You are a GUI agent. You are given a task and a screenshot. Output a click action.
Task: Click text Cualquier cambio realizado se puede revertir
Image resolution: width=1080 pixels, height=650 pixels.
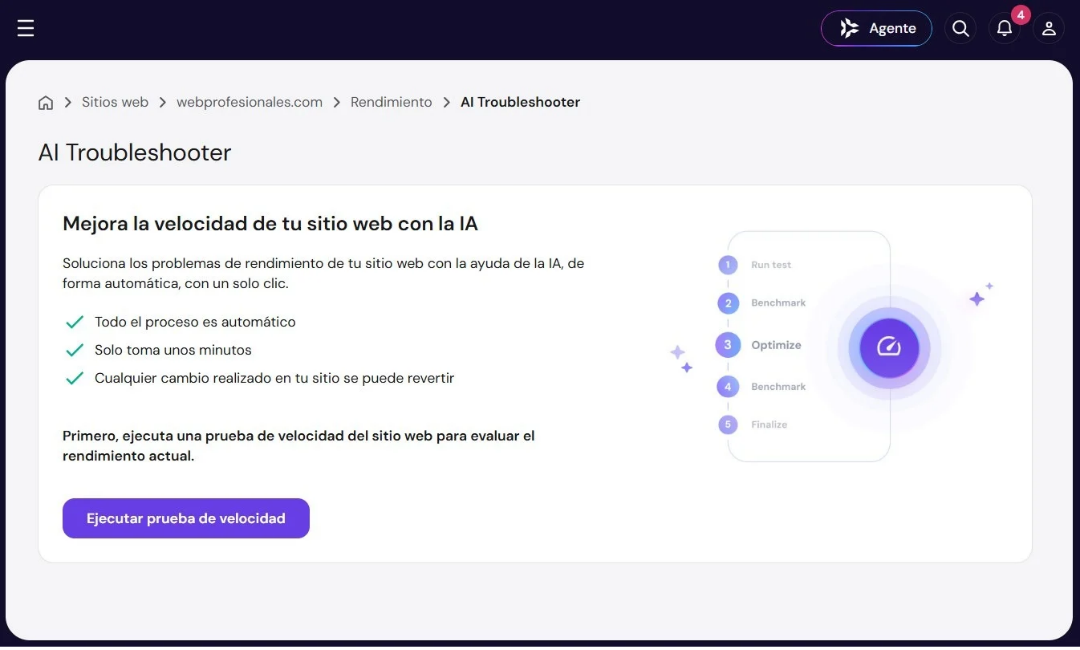[x=274, y=379]
